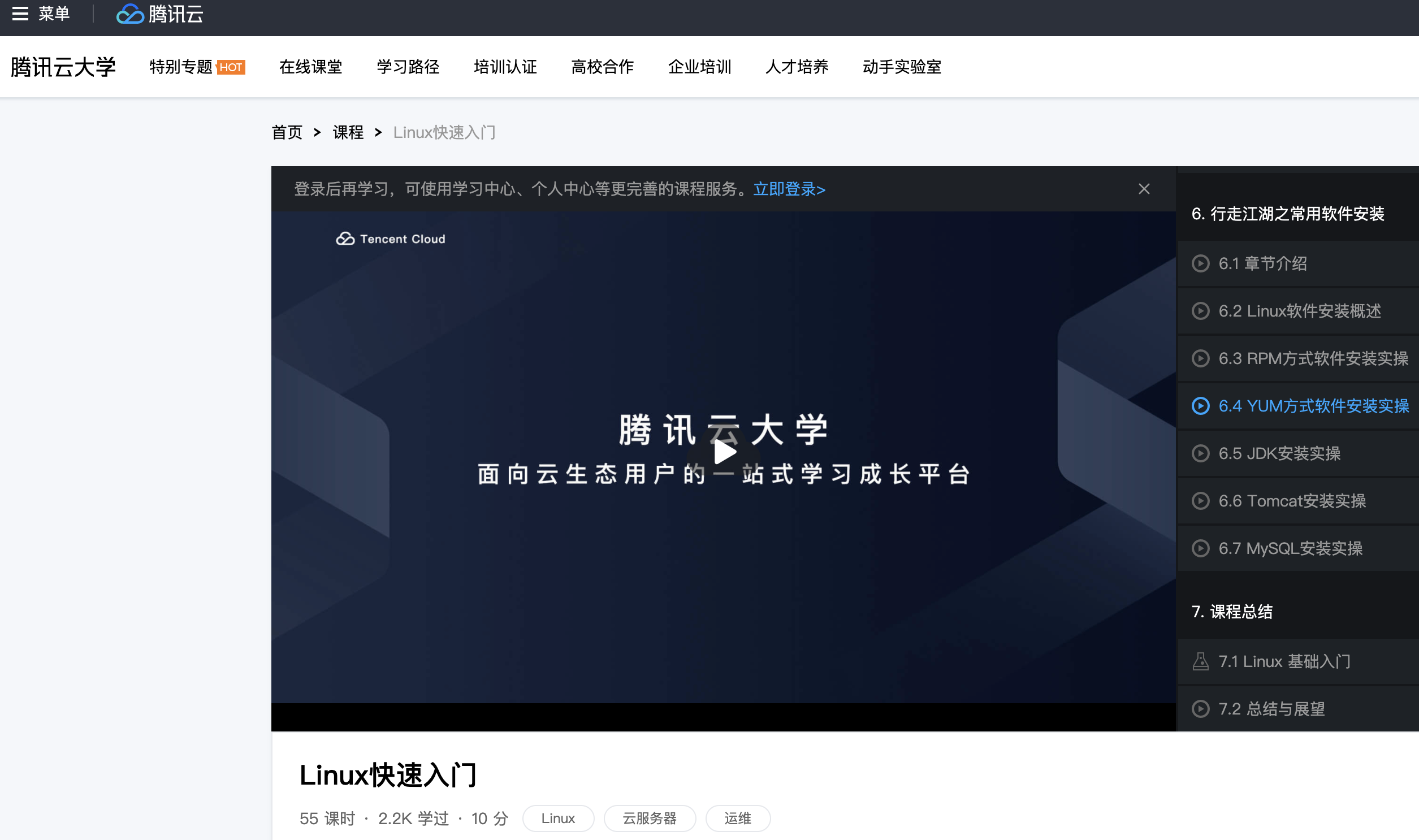Click the 腾讯云大学 site logo
The height and width of the screenshot is (840, 1419).
[x=63, y=67]
